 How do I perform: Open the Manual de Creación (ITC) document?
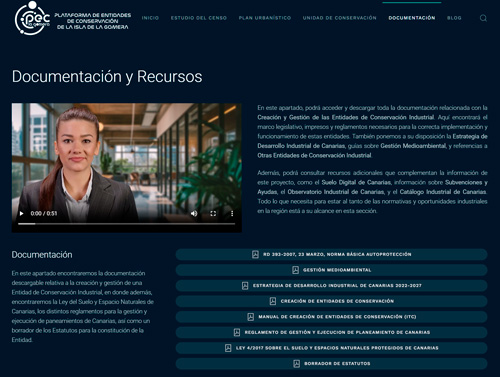click(x=331, y=317)
